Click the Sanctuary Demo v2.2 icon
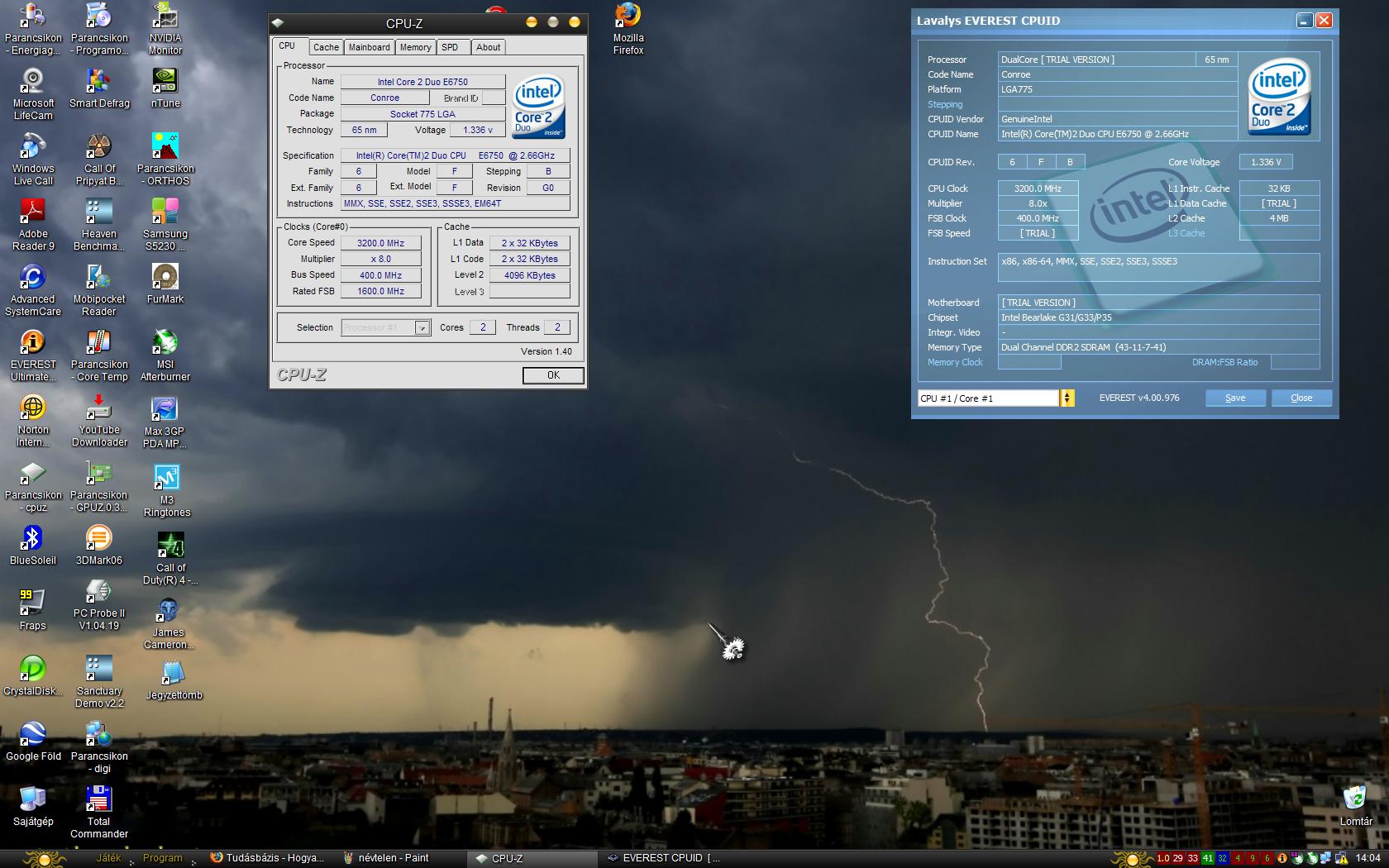 tap(99, 682)
